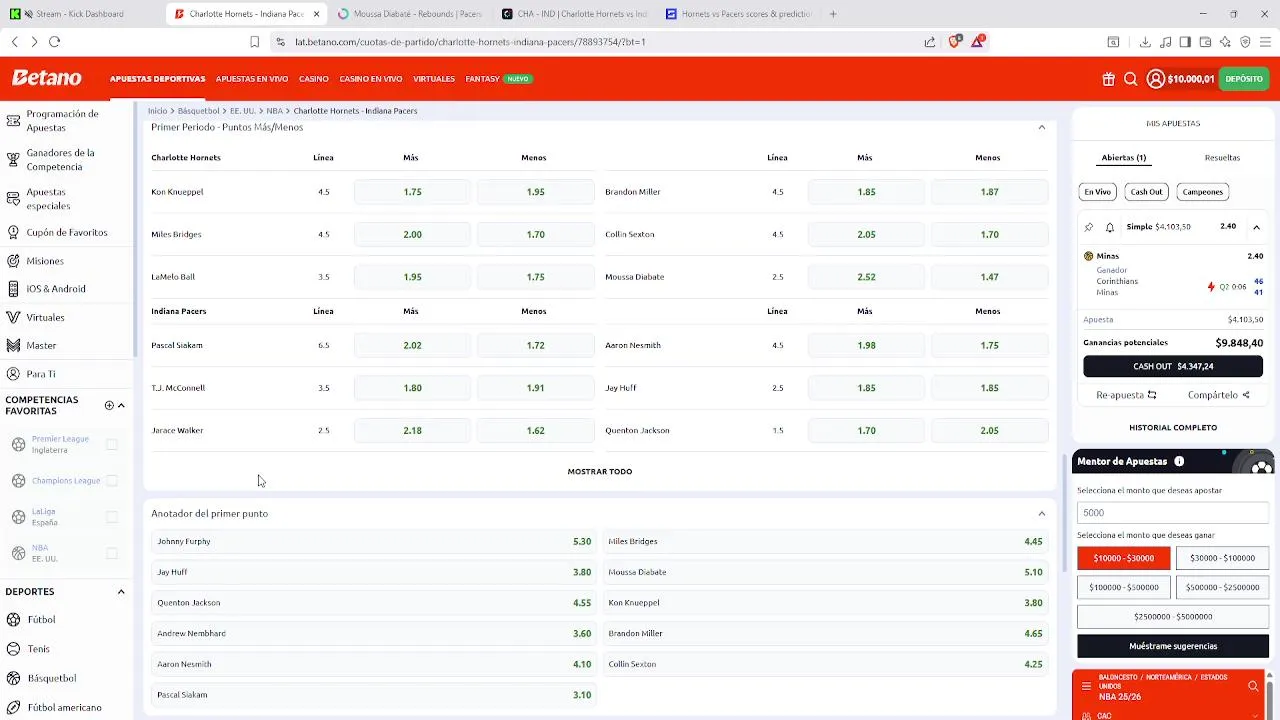This screenshot has height=720, width=1280.
Task: Pin the Simple bet with the pin icon
Action: pos(1089,227)
